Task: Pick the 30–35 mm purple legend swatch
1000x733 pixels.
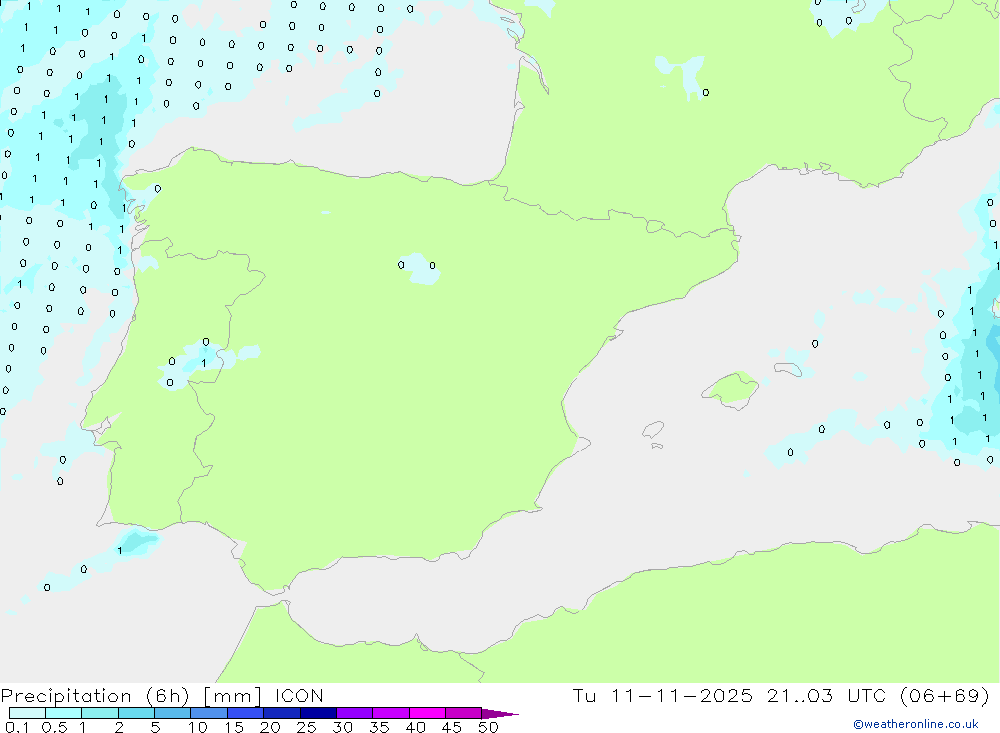Action: click(355, 713)
